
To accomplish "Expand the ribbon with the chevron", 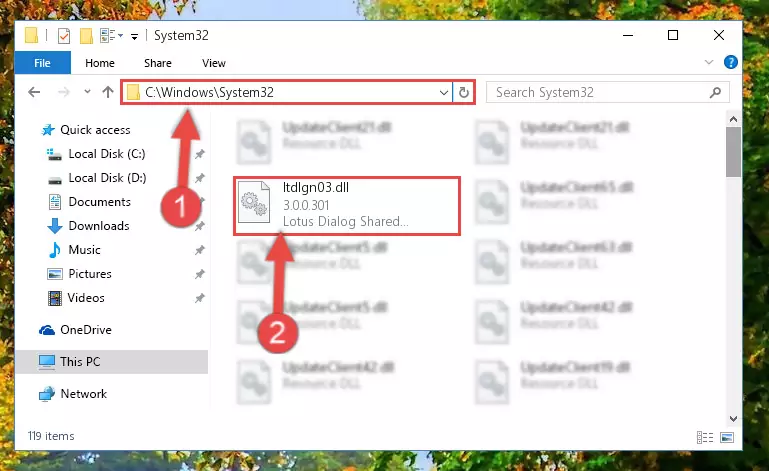I will (709, 62).
